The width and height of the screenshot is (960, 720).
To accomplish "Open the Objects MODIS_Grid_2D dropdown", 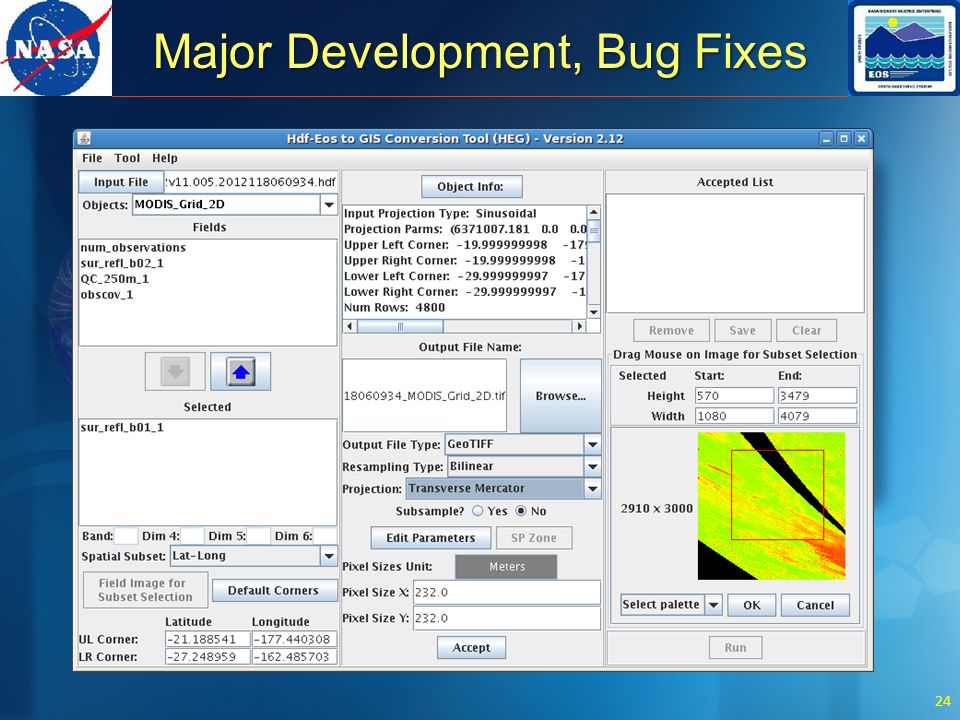I will coord(329,204).
